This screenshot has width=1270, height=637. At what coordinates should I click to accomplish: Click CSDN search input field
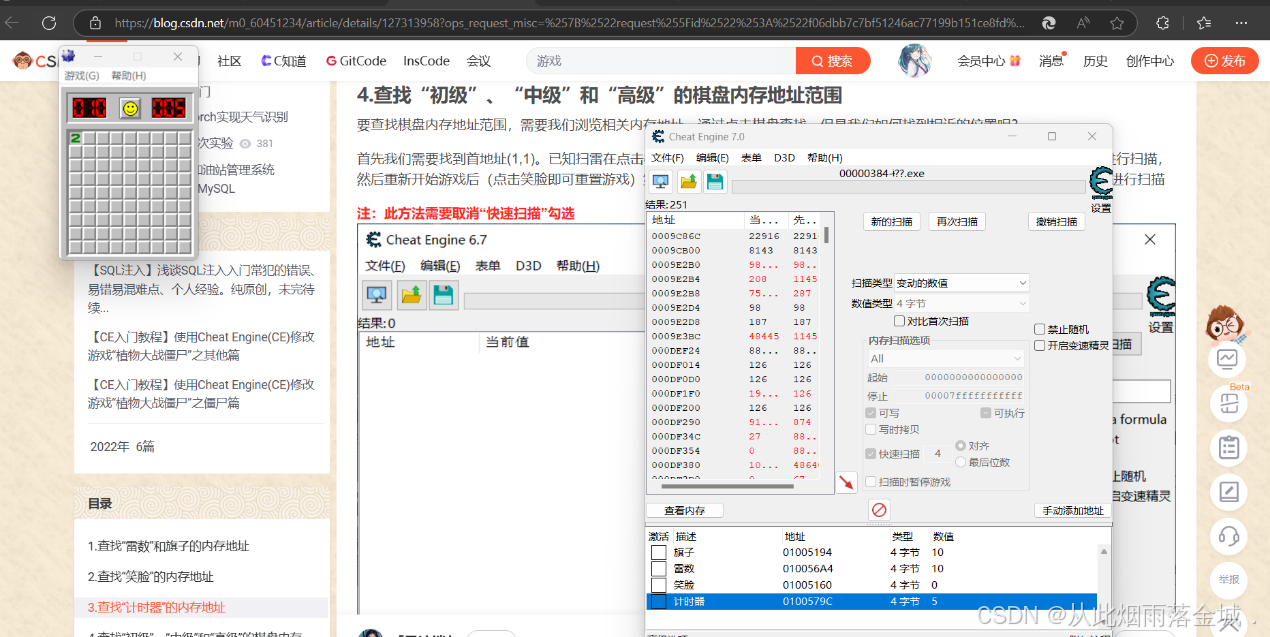tap(661, 61)
